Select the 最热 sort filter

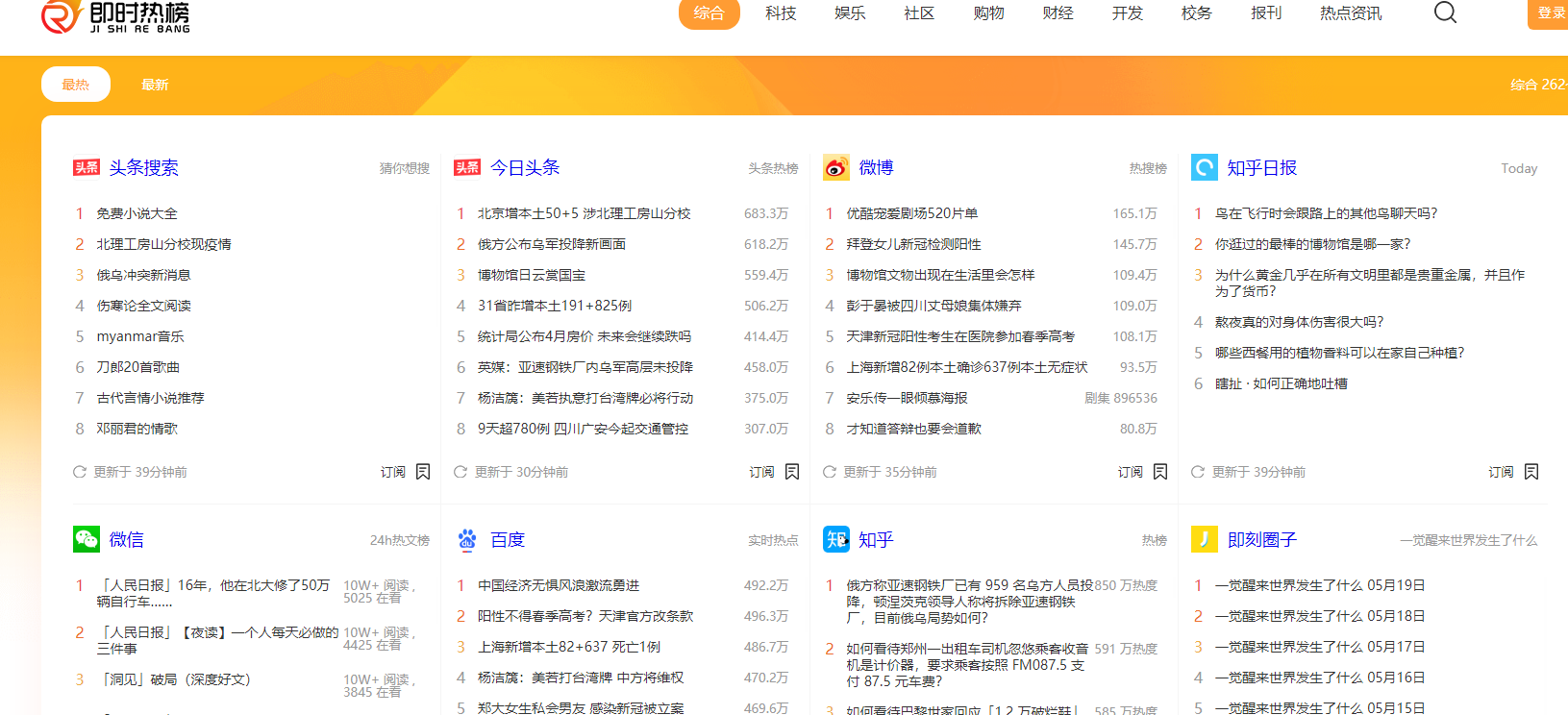point(76,85)
